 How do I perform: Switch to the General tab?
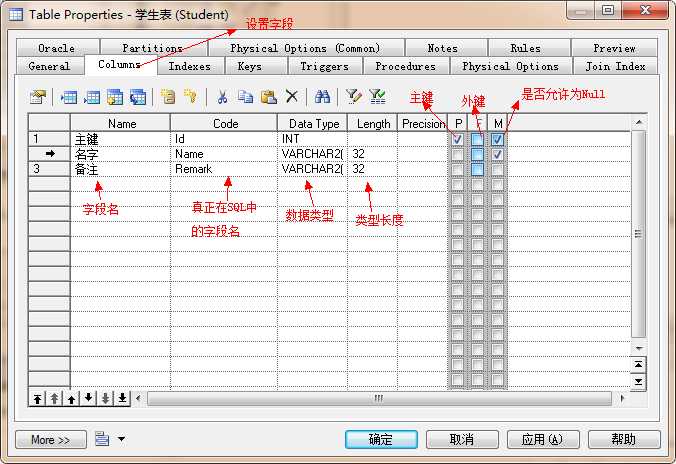[x=49, y=66]
